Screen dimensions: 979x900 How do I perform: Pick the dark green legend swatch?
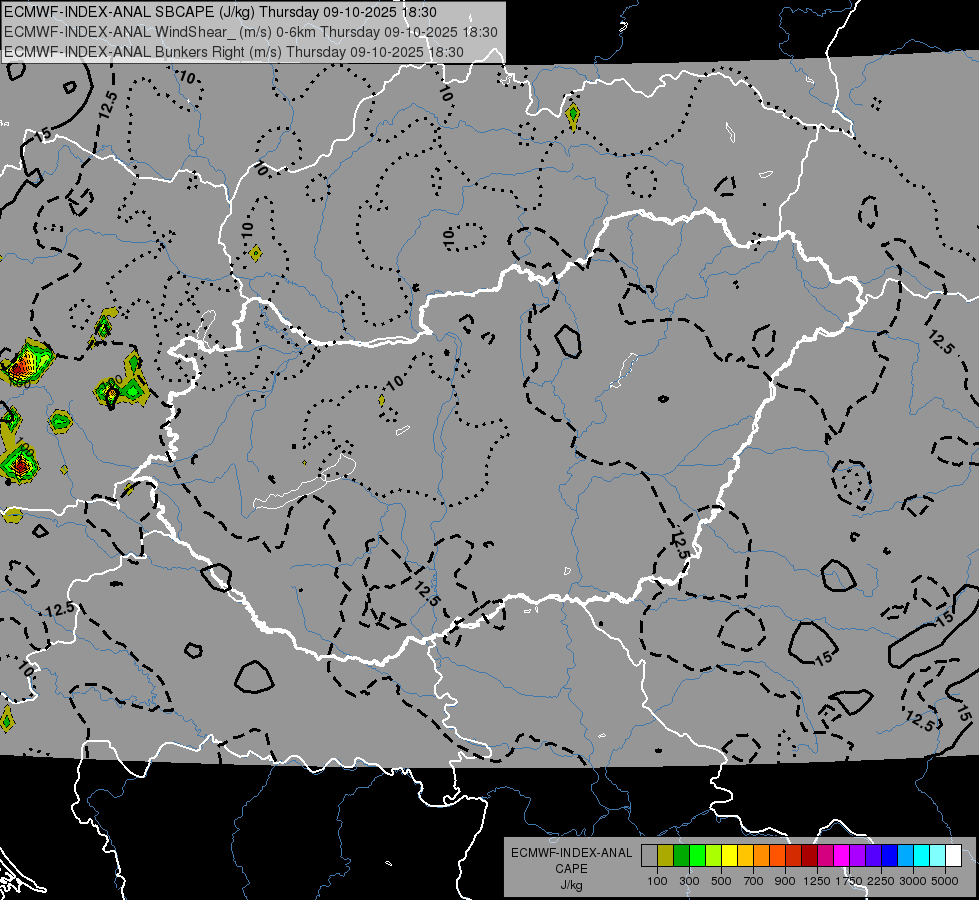pyautogui.click(x=681, y=856)
